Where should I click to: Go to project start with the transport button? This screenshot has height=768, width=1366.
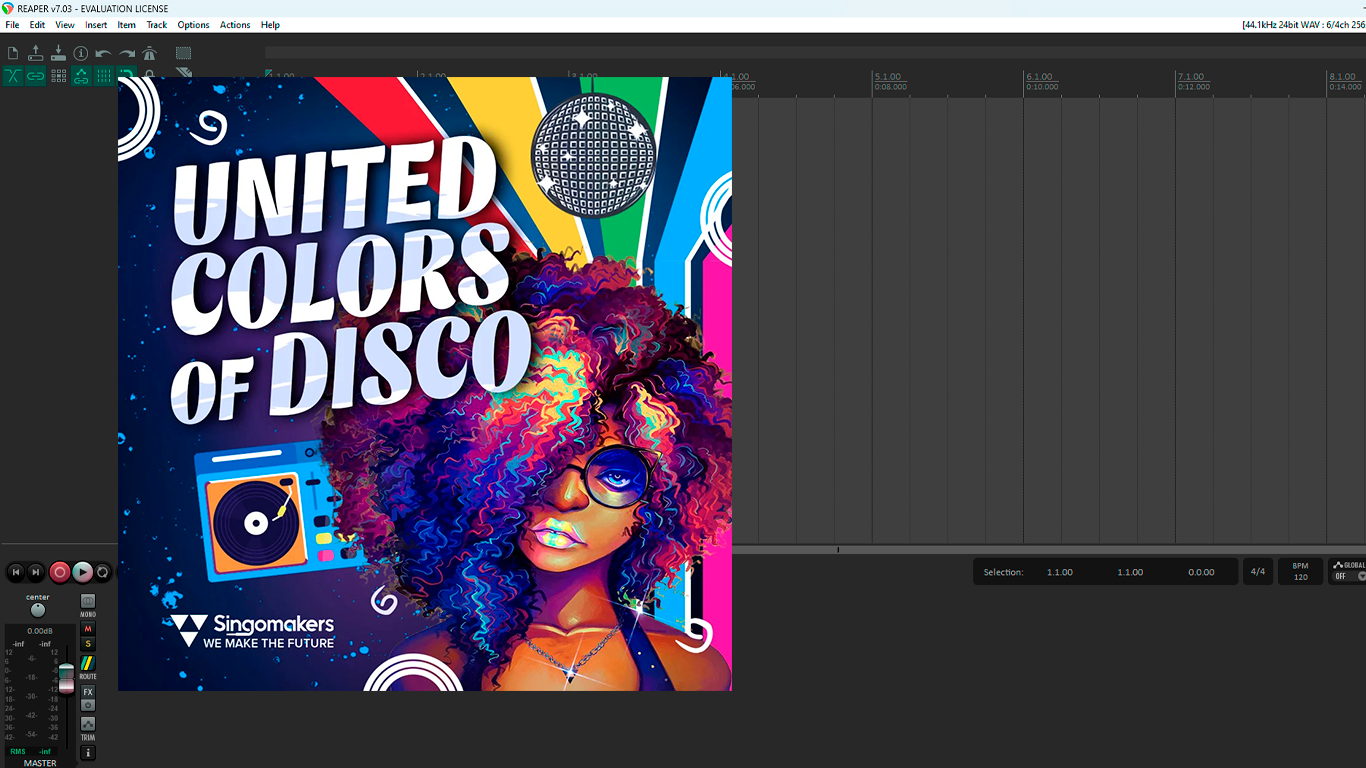[x=15, y=572]
